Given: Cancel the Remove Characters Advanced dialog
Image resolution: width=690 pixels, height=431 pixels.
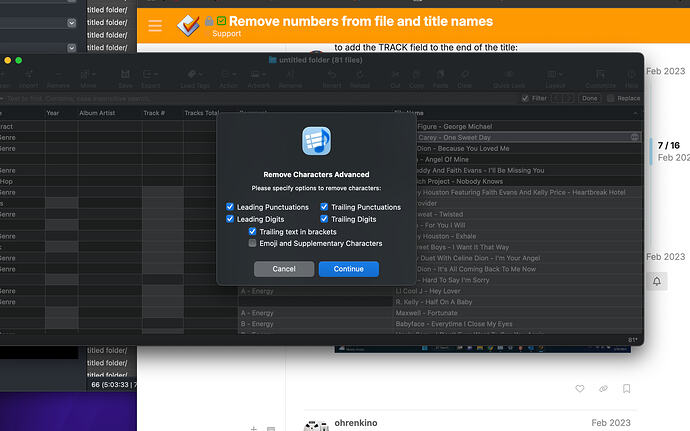Looking at the screenshot, I should point(284,269).
